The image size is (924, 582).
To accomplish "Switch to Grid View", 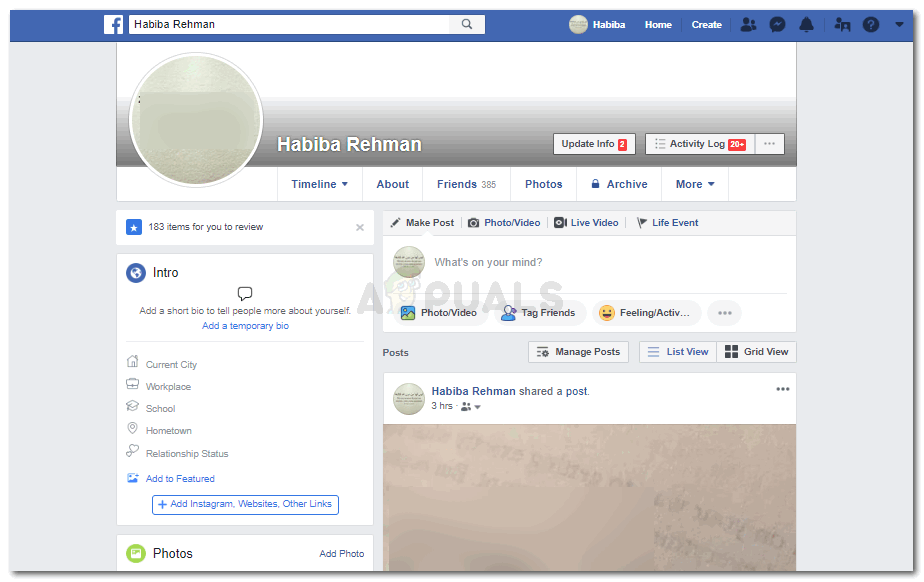I will coord(757,352).
